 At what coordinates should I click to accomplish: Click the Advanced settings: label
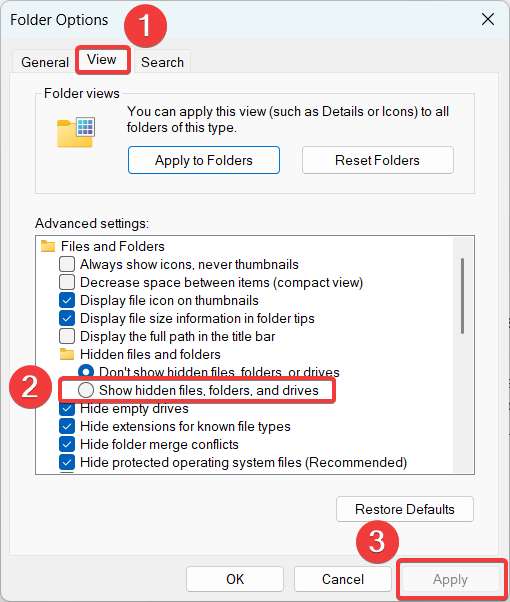click(92, 223)
